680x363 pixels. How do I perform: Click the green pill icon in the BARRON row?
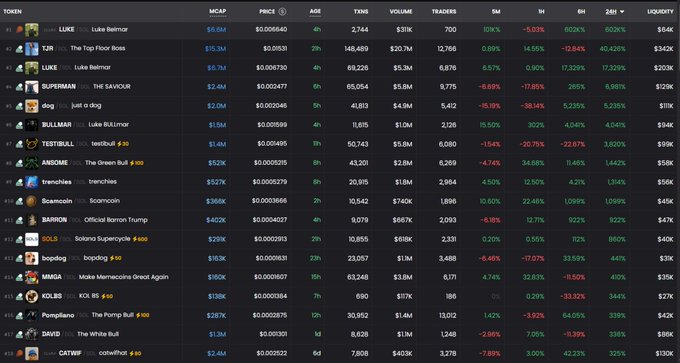[x=19, y=221]
